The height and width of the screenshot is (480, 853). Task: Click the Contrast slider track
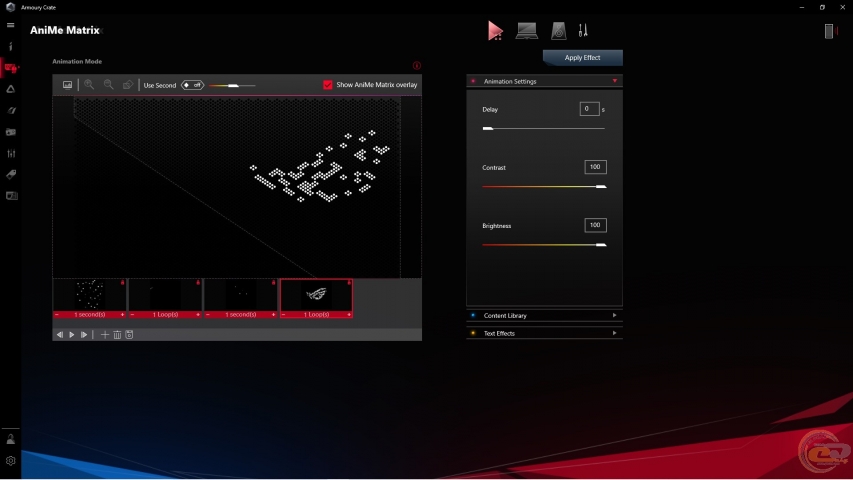[x=544, y=187]
